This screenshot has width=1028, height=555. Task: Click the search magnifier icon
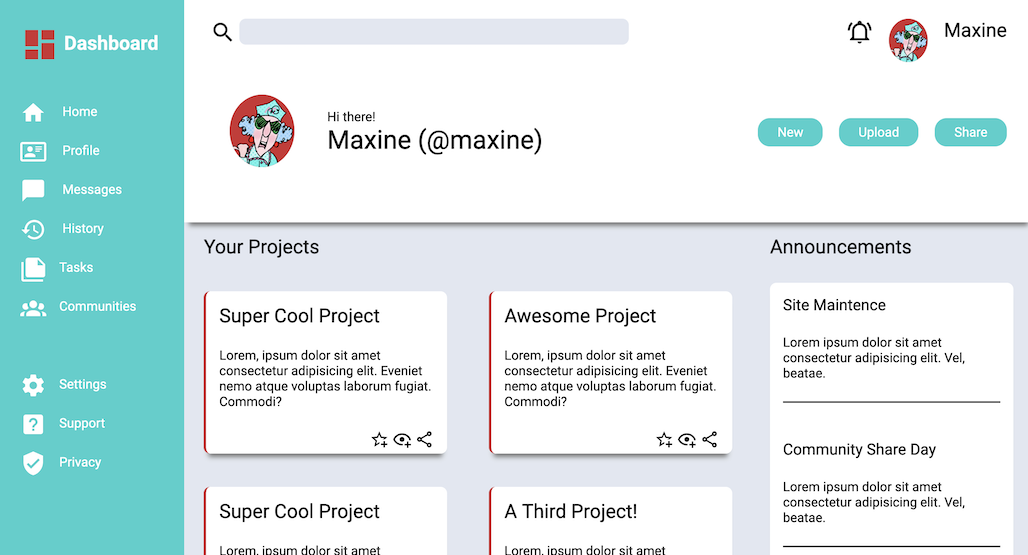(222, 32)
